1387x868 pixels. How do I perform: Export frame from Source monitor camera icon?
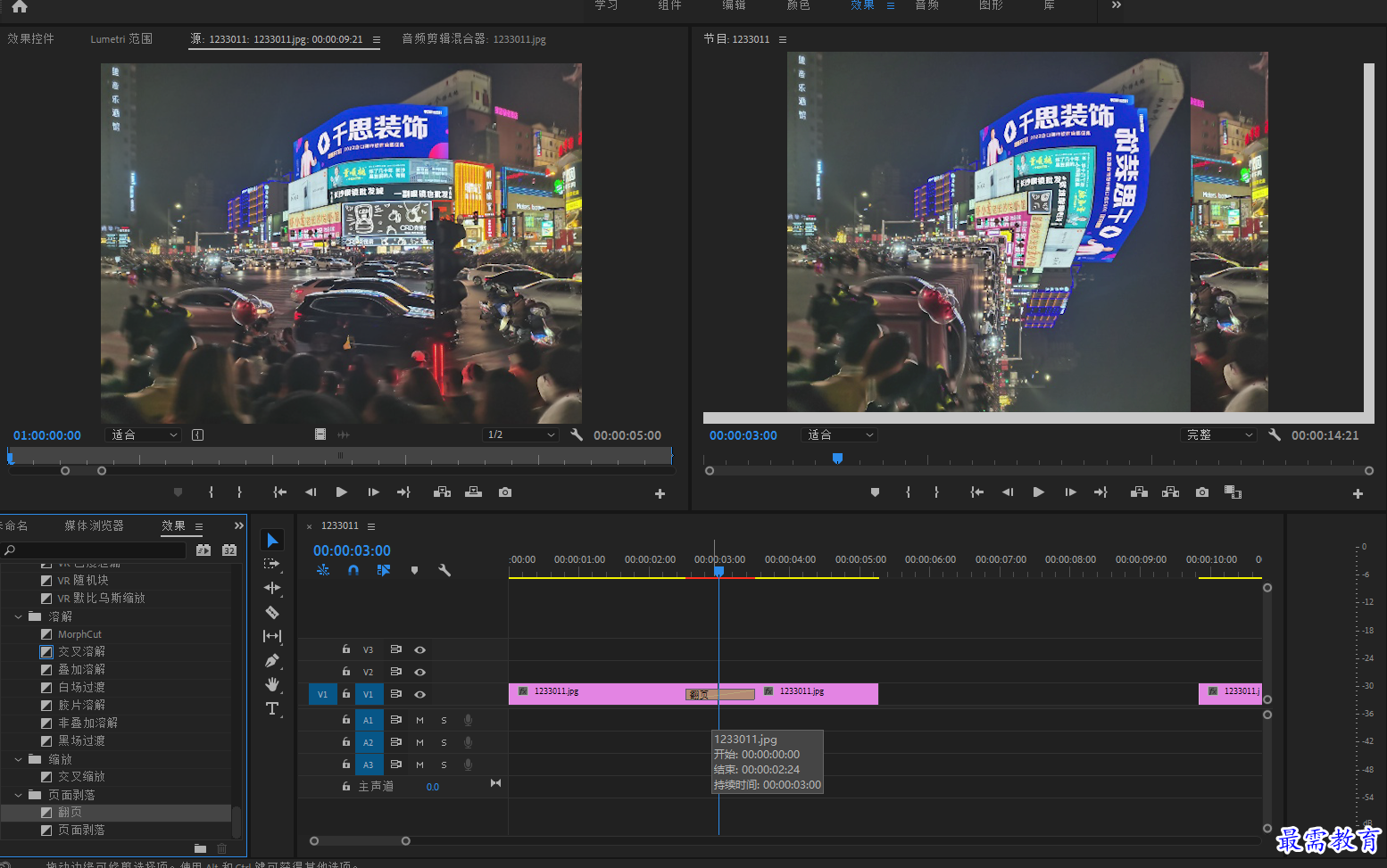(505, 492)
